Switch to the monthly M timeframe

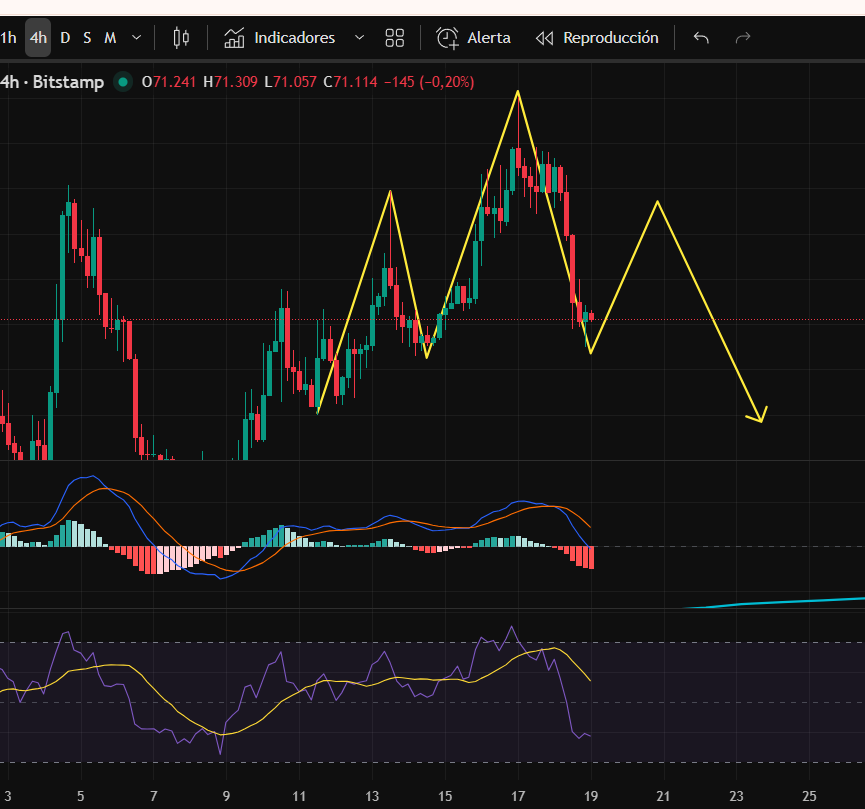coord(110,38)
